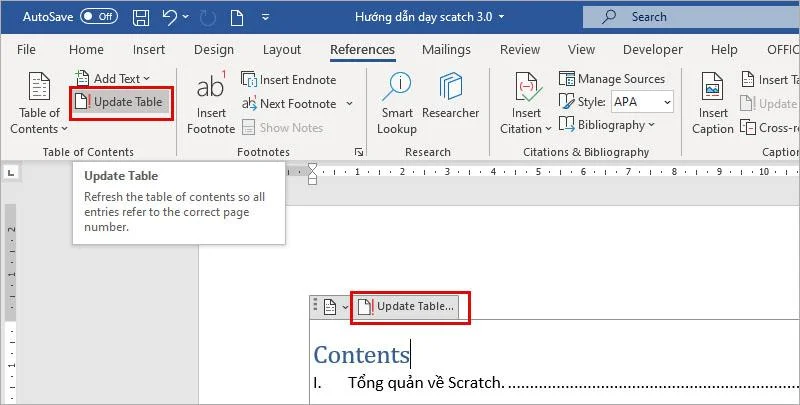Click the Insert Footnote icon
Image resolution: width=800 pixels, height=405 pixels.
click(x=211, y=87)
